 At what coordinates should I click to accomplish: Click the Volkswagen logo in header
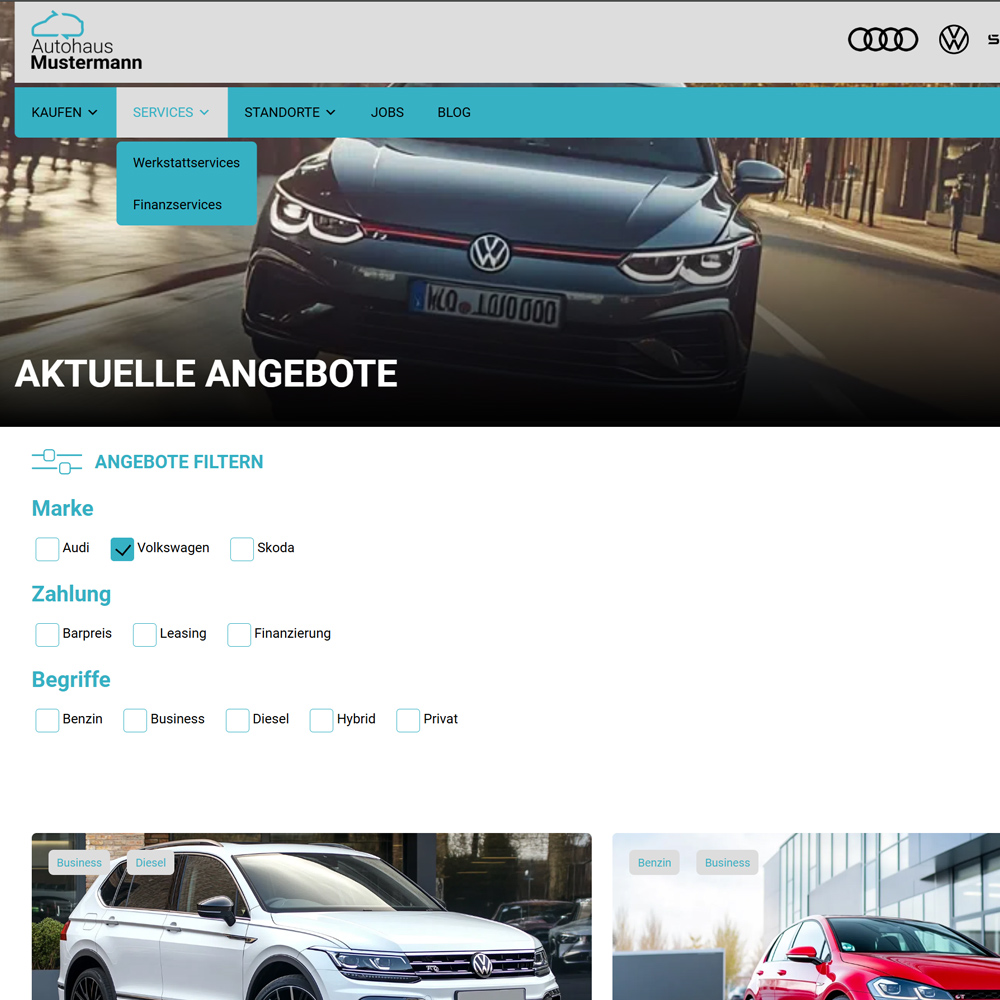[x=953, y=40]
